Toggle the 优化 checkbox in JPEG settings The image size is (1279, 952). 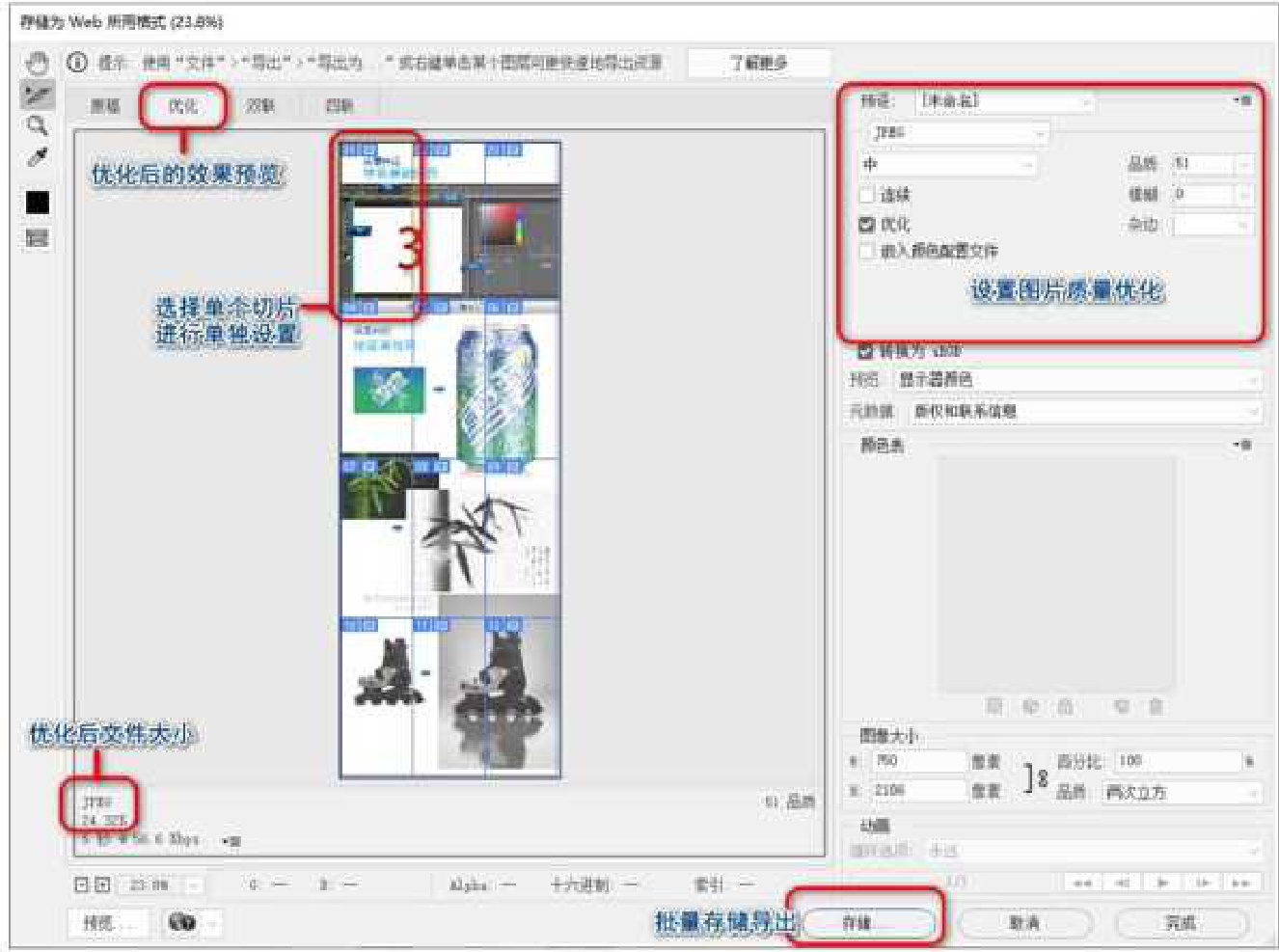click(x=867, y=225)
